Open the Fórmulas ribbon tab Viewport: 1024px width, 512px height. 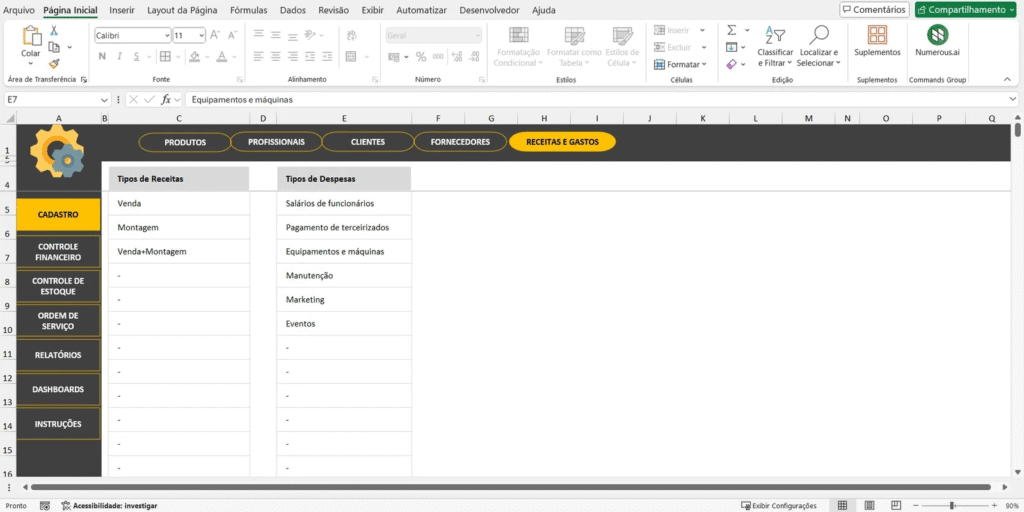click(x=248, y=10)
